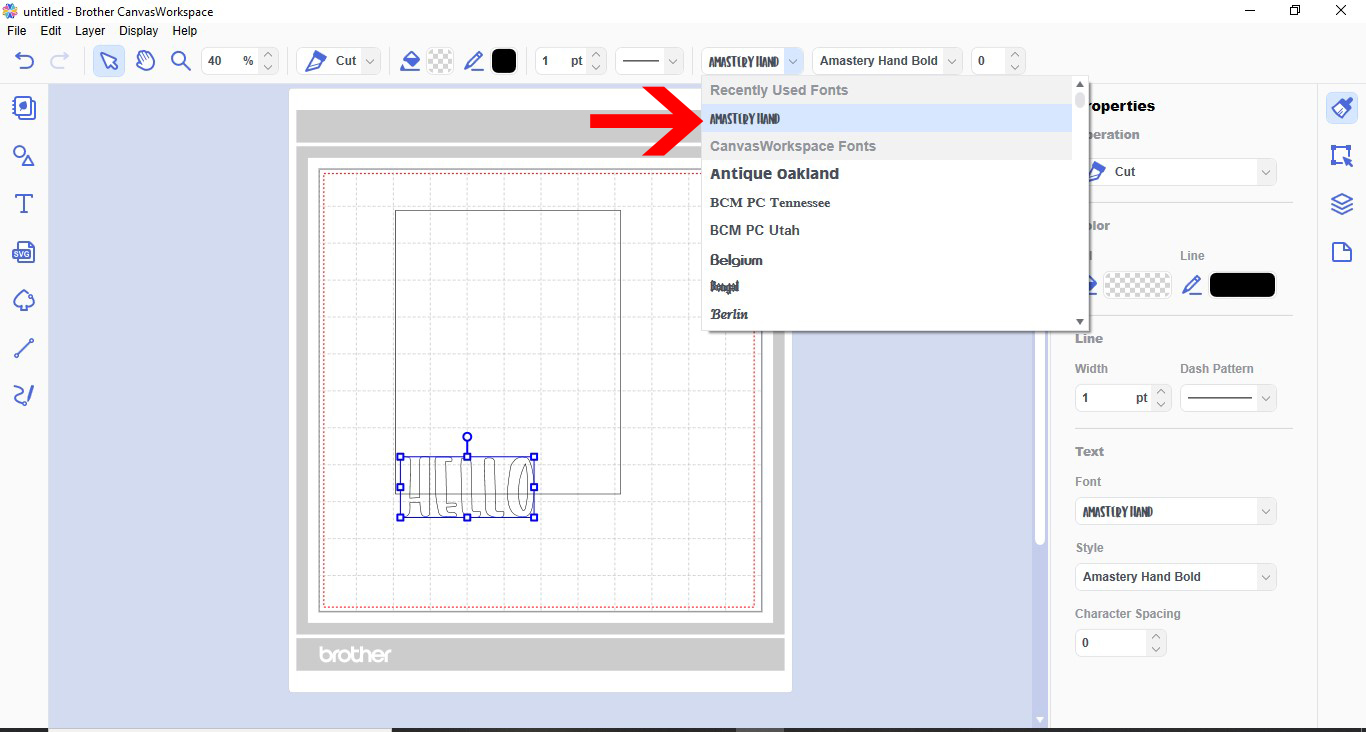Click the toolbar character spacing field
Viewport: 1366px width, 732px height.
[988, 61]
